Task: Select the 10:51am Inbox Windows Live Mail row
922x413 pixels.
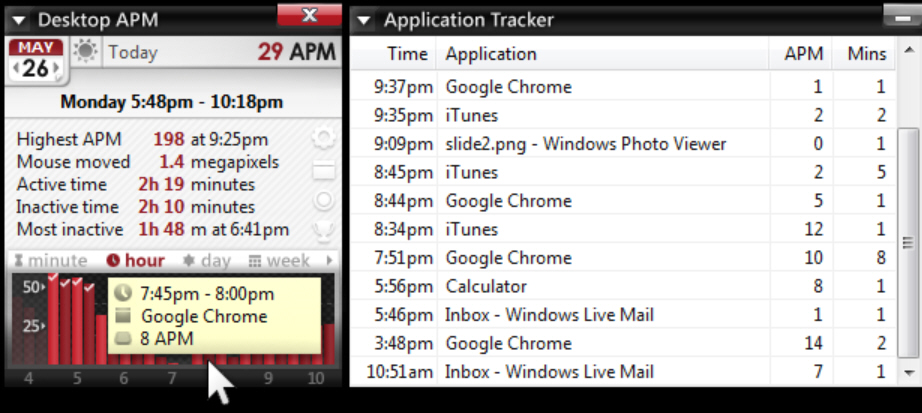Action: (x=623, y=372)
